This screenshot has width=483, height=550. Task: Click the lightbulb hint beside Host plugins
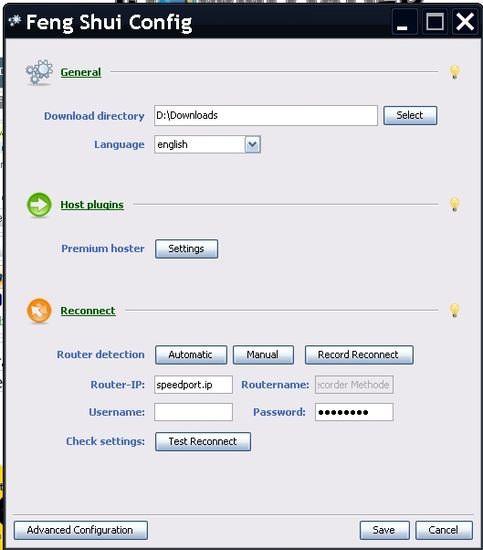tap(454, 204)
